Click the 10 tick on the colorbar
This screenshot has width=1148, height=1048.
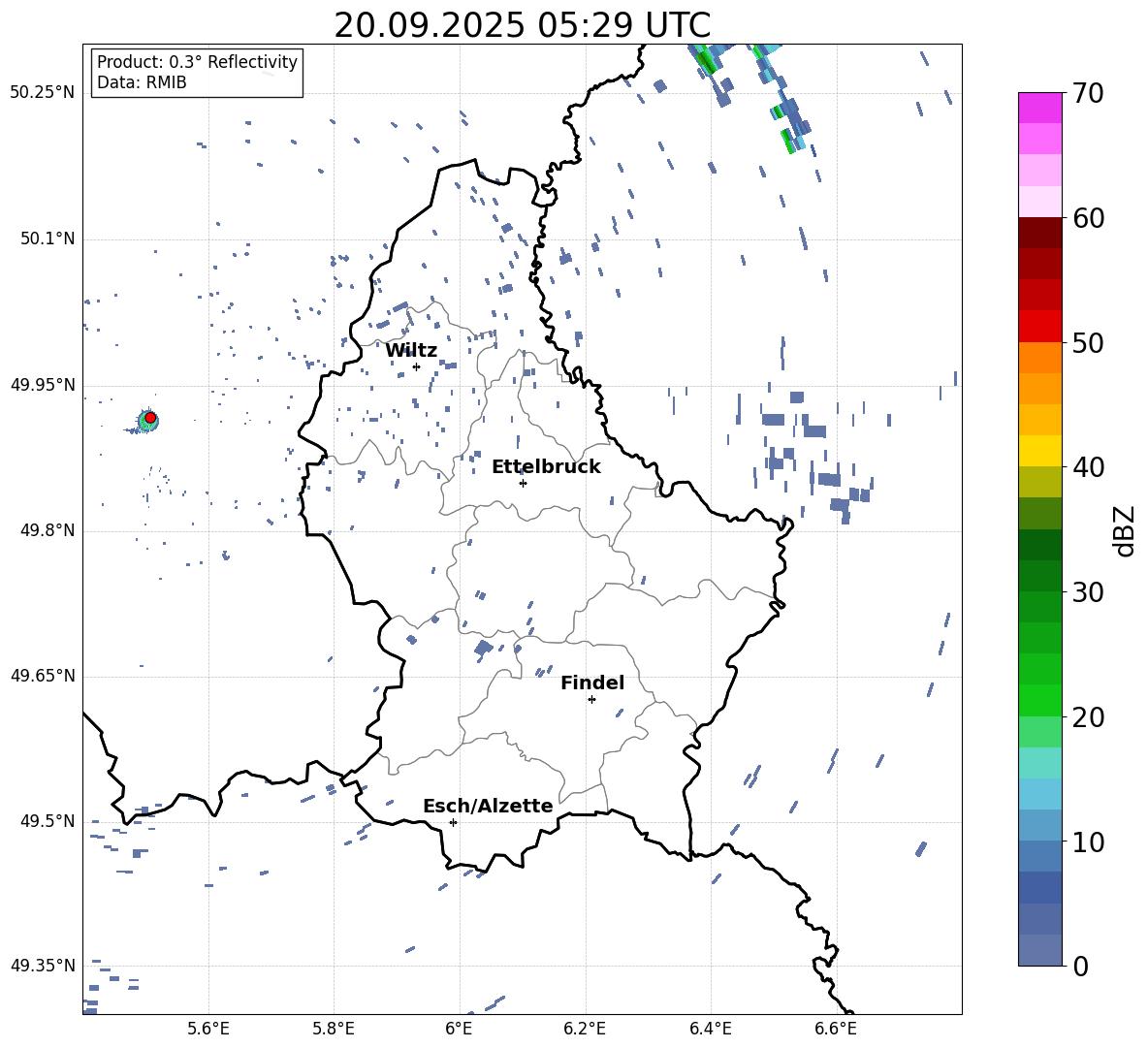click(1088, 842)
